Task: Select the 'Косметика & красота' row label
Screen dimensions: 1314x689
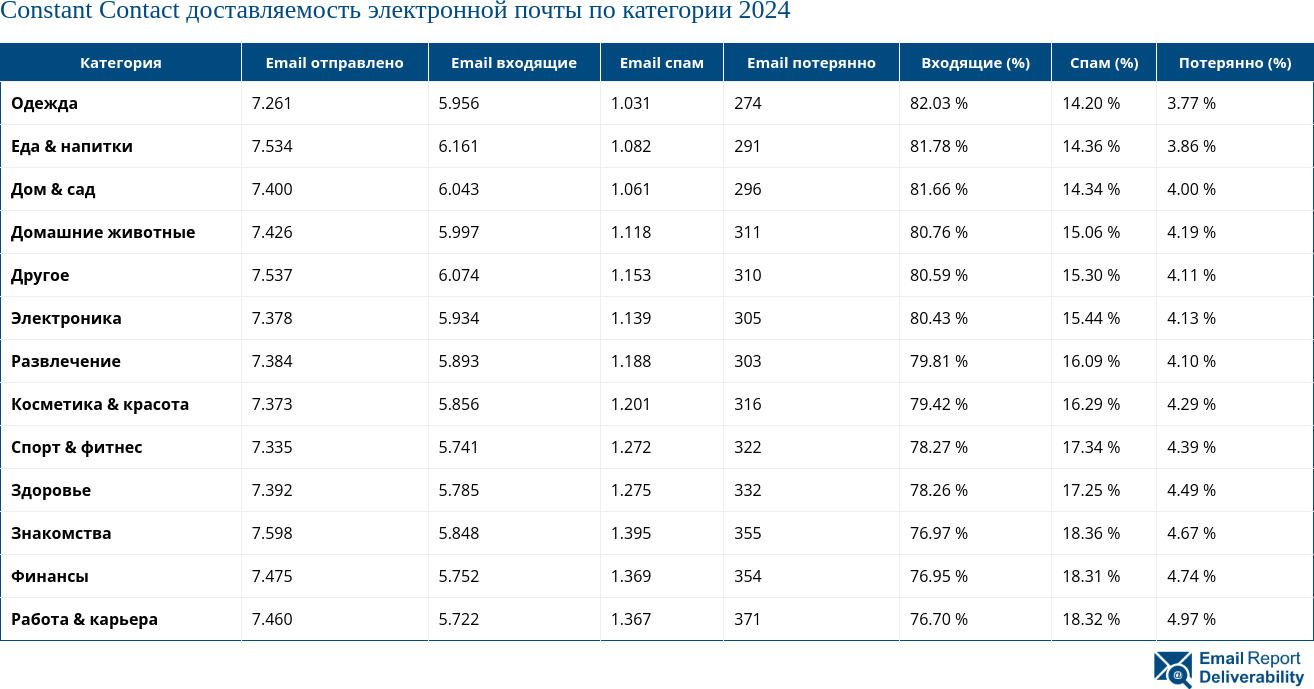Action: click(x=100, y=404)
